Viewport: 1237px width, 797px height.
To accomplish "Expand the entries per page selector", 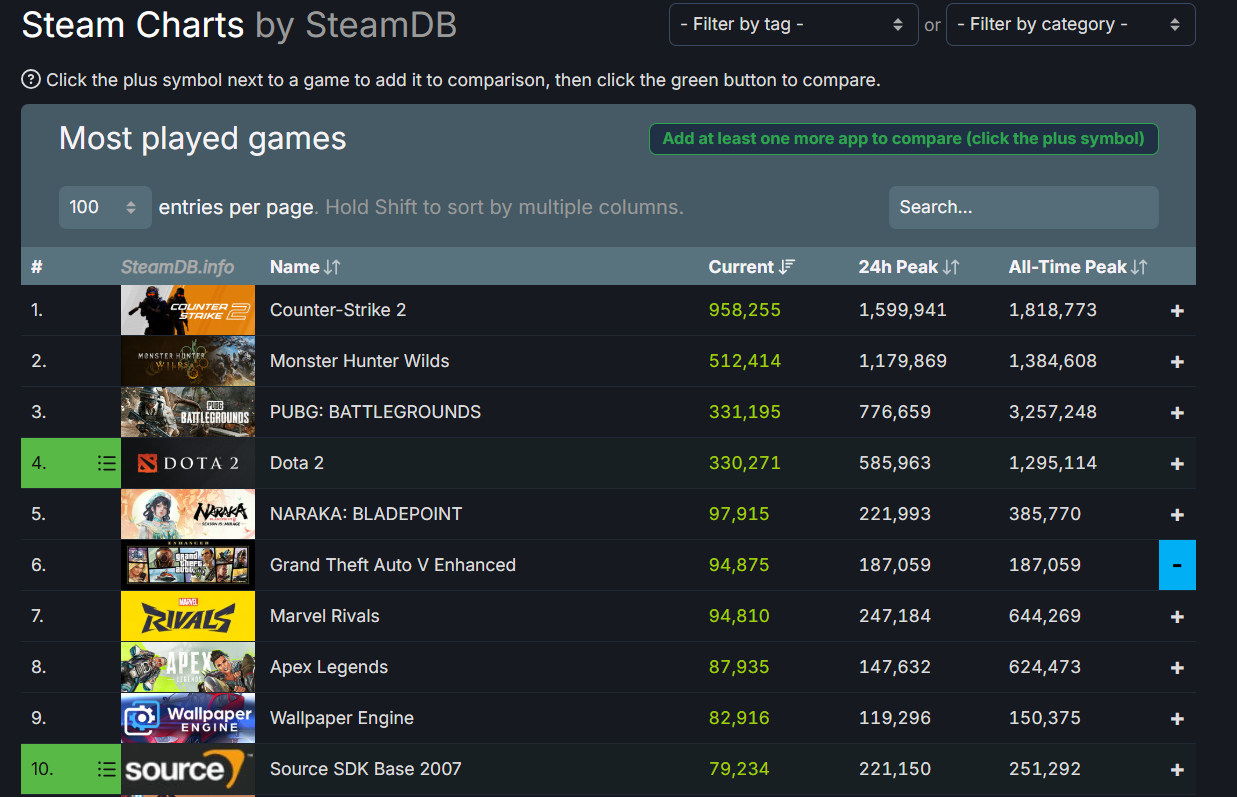I will 105,207.
